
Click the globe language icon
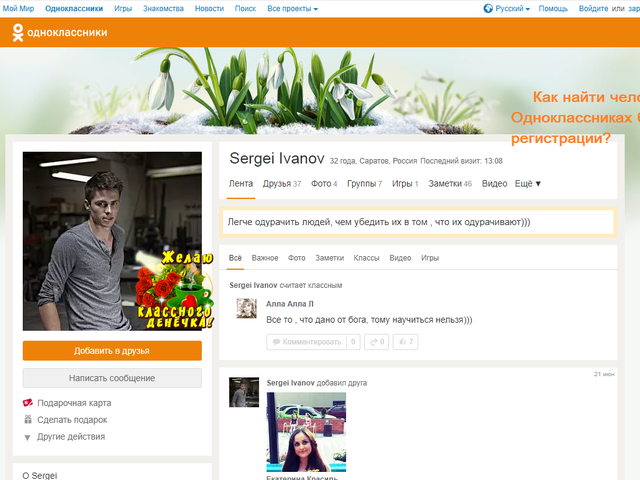pos(488,9)
